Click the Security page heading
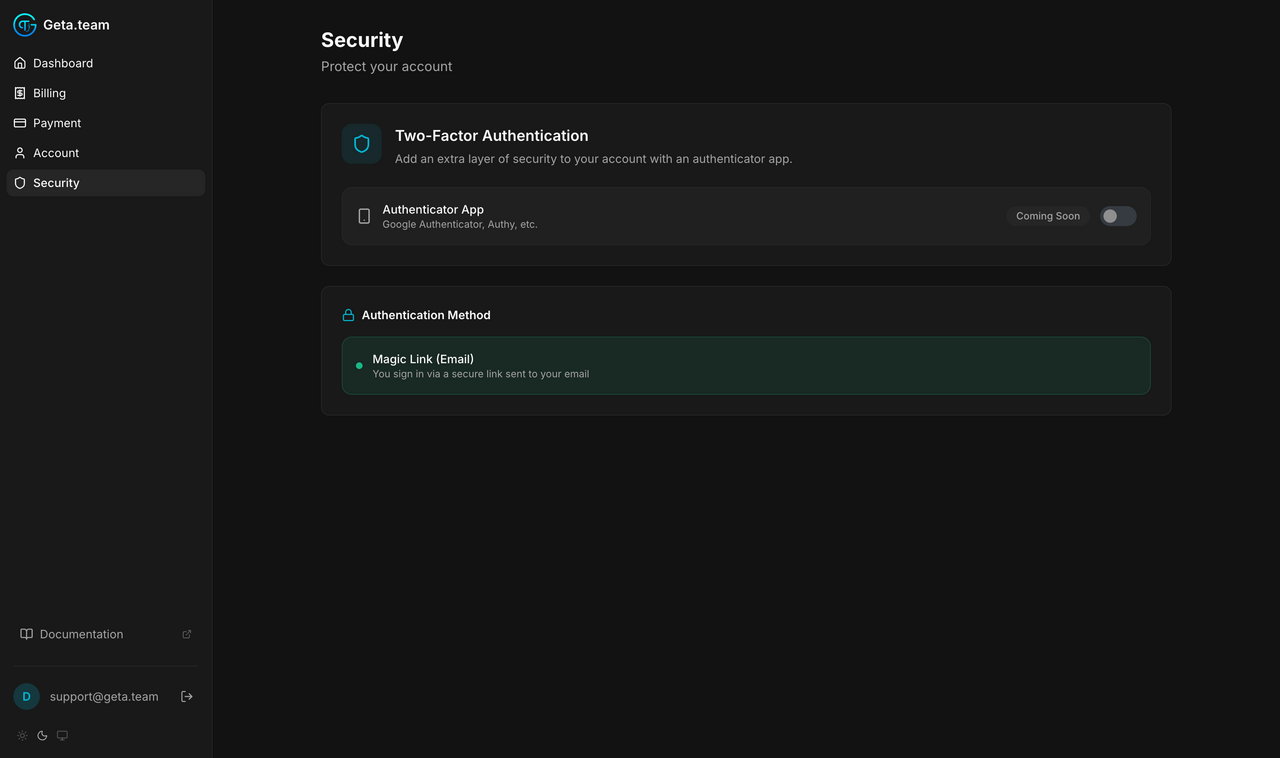1280x758 pixels. 362,40
